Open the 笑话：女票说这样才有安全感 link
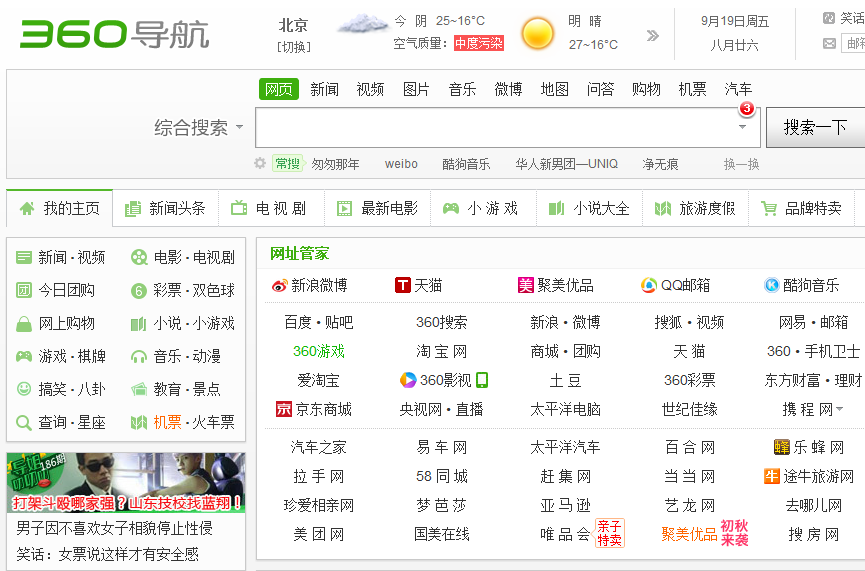This screenshot has height=571, width=865. [107, 554]
